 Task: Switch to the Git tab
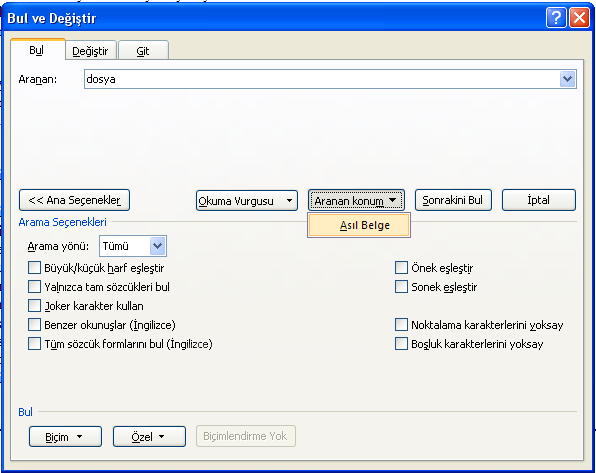tap(143, 51)
